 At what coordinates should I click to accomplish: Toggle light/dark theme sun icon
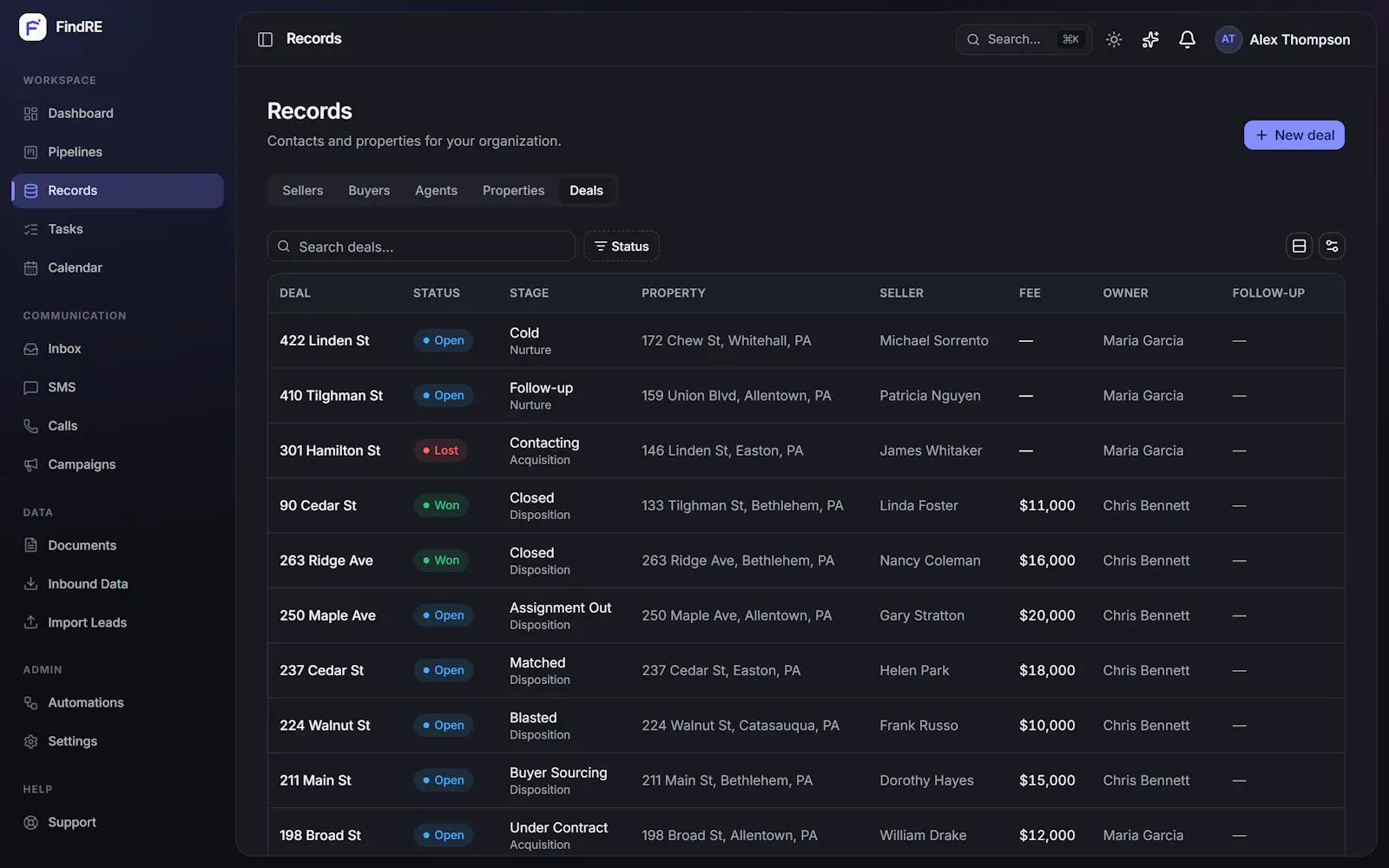1114,39
